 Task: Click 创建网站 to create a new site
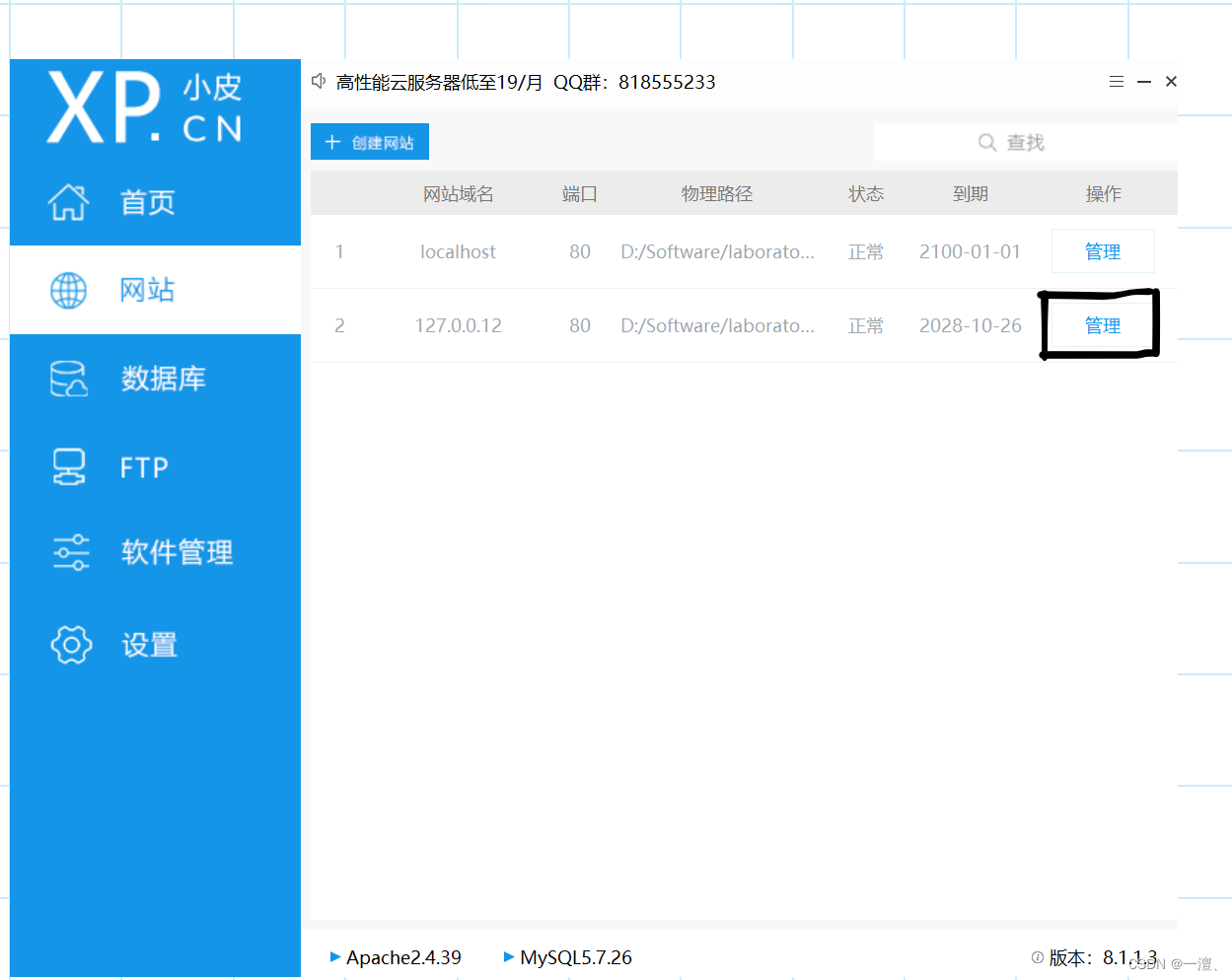click(369, 141)
